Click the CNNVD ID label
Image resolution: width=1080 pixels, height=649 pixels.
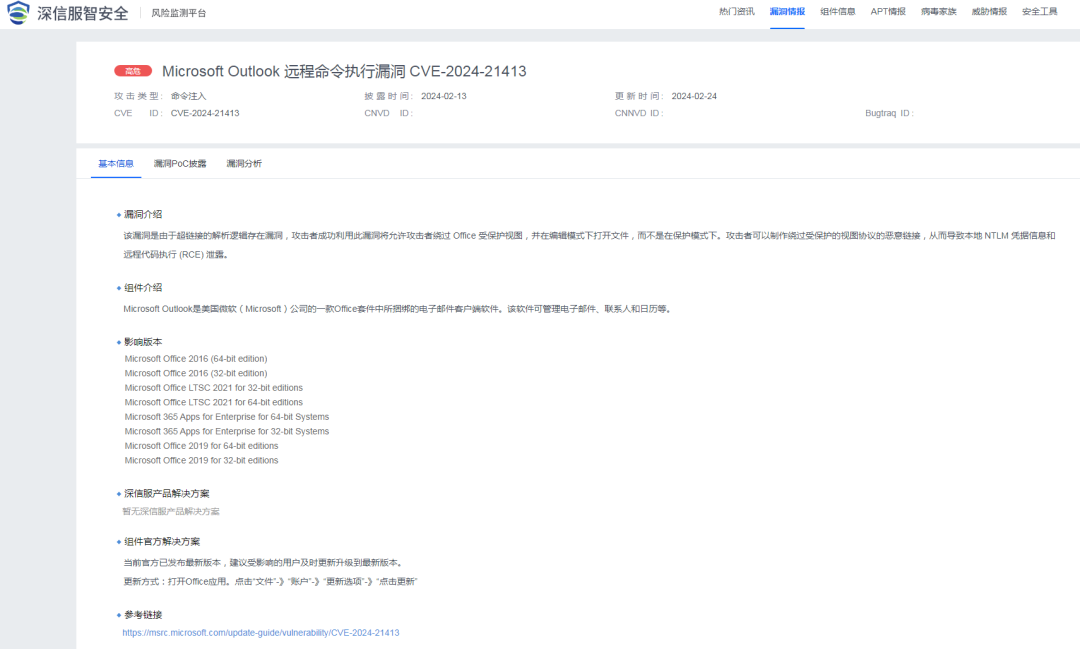pos(638,114)
